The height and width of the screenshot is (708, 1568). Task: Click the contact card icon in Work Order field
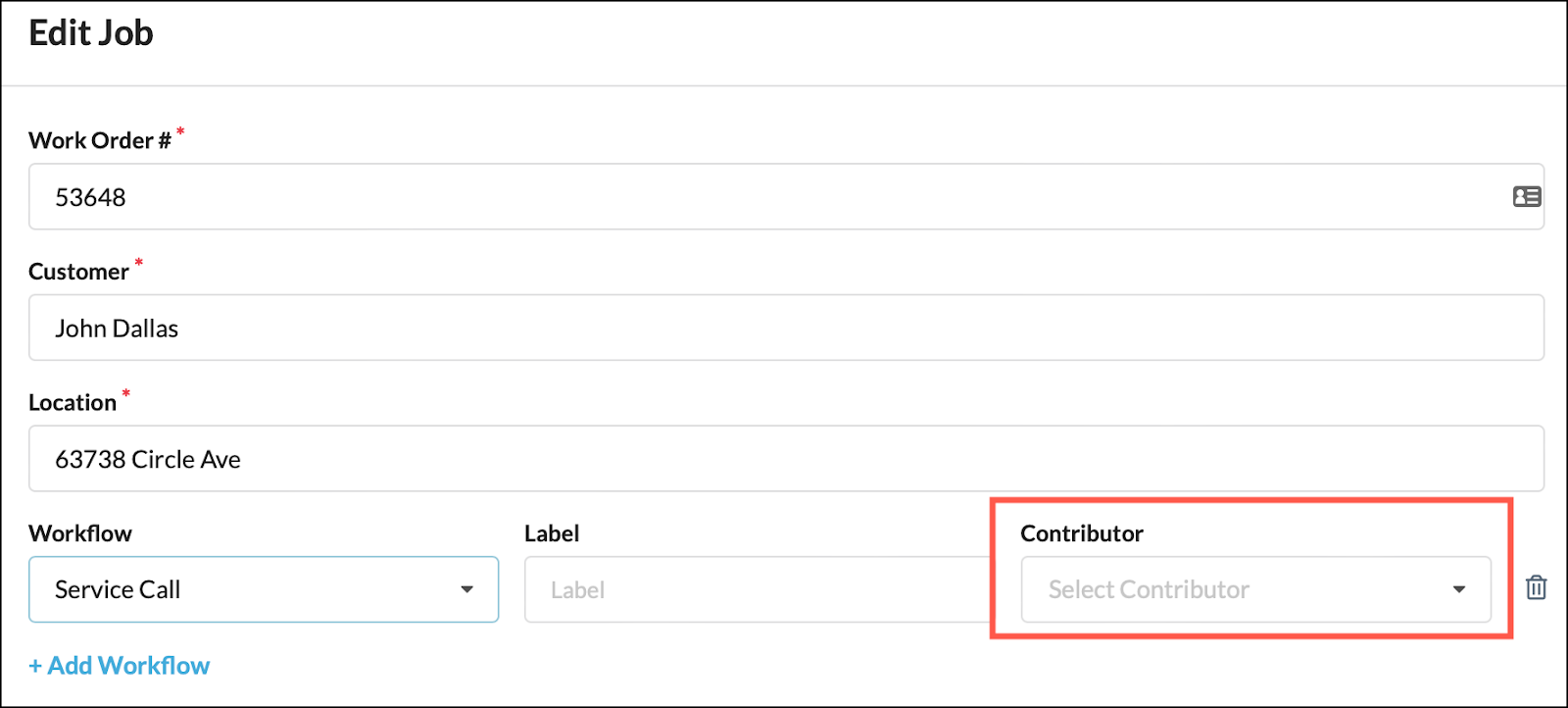point(1526,197)
